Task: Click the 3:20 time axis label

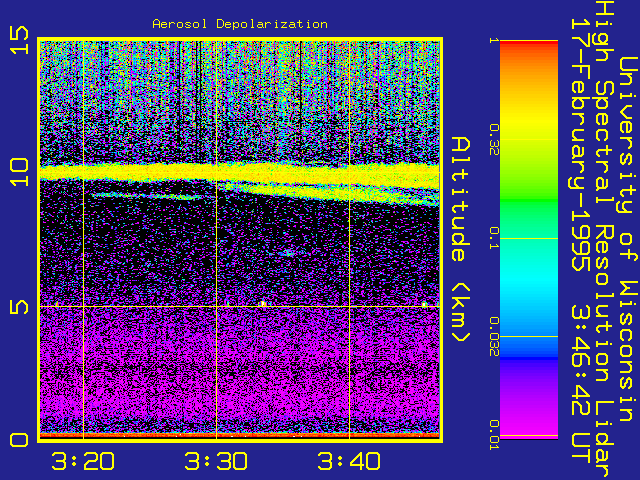Action: 83,461
